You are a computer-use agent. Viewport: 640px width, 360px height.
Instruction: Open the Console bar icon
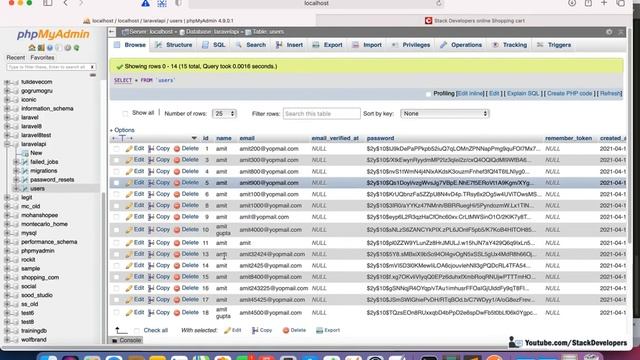point(115,340)
